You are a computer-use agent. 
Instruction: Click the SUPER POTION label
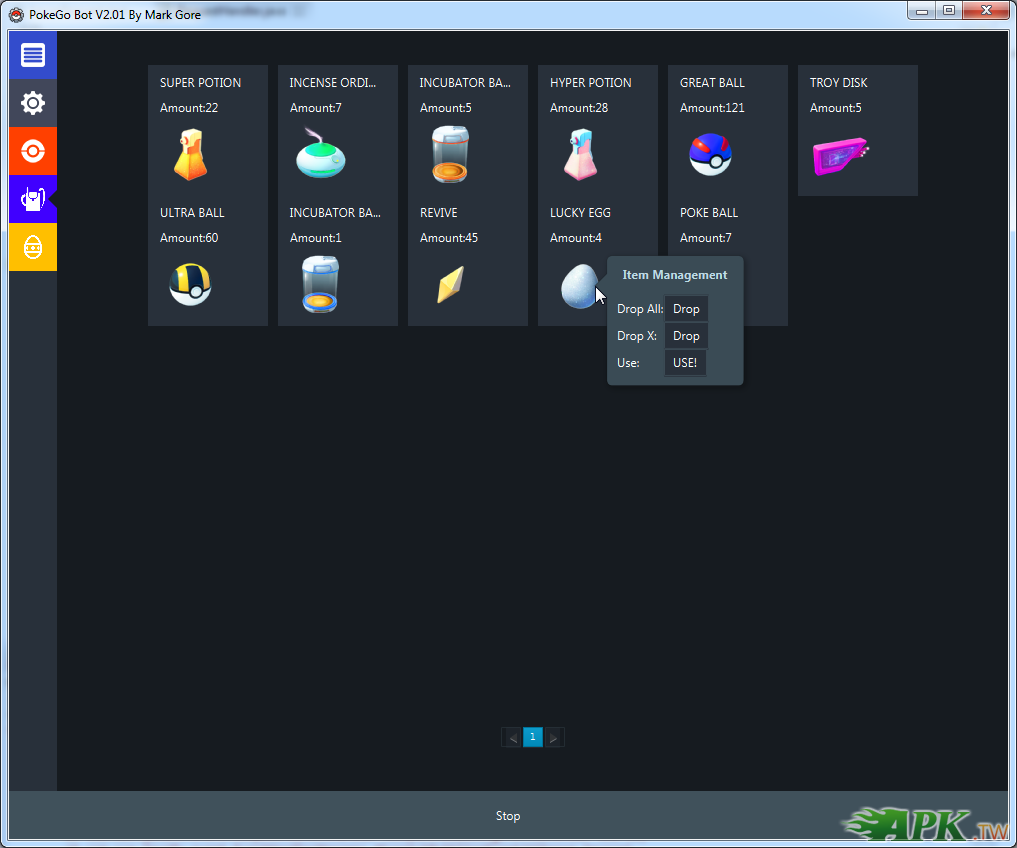click(200, 82)
